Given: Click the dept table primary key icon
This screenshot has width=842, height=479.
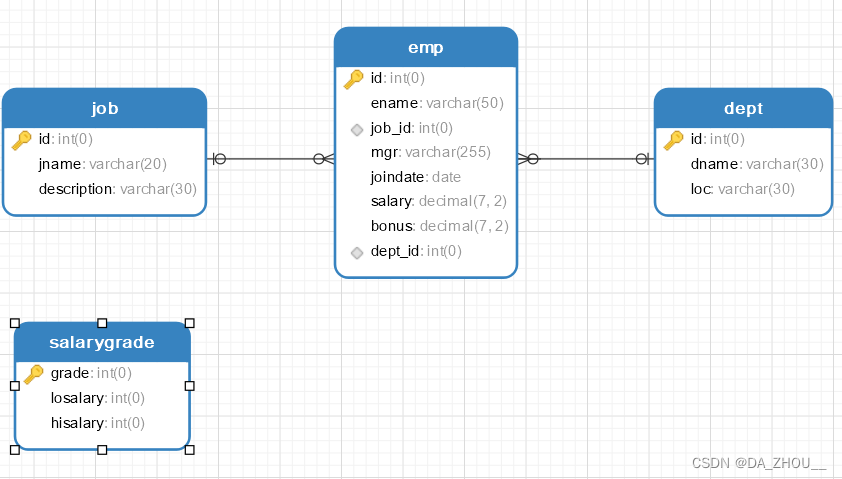Looking at the screenshot, I should click(x=674, y=140).
